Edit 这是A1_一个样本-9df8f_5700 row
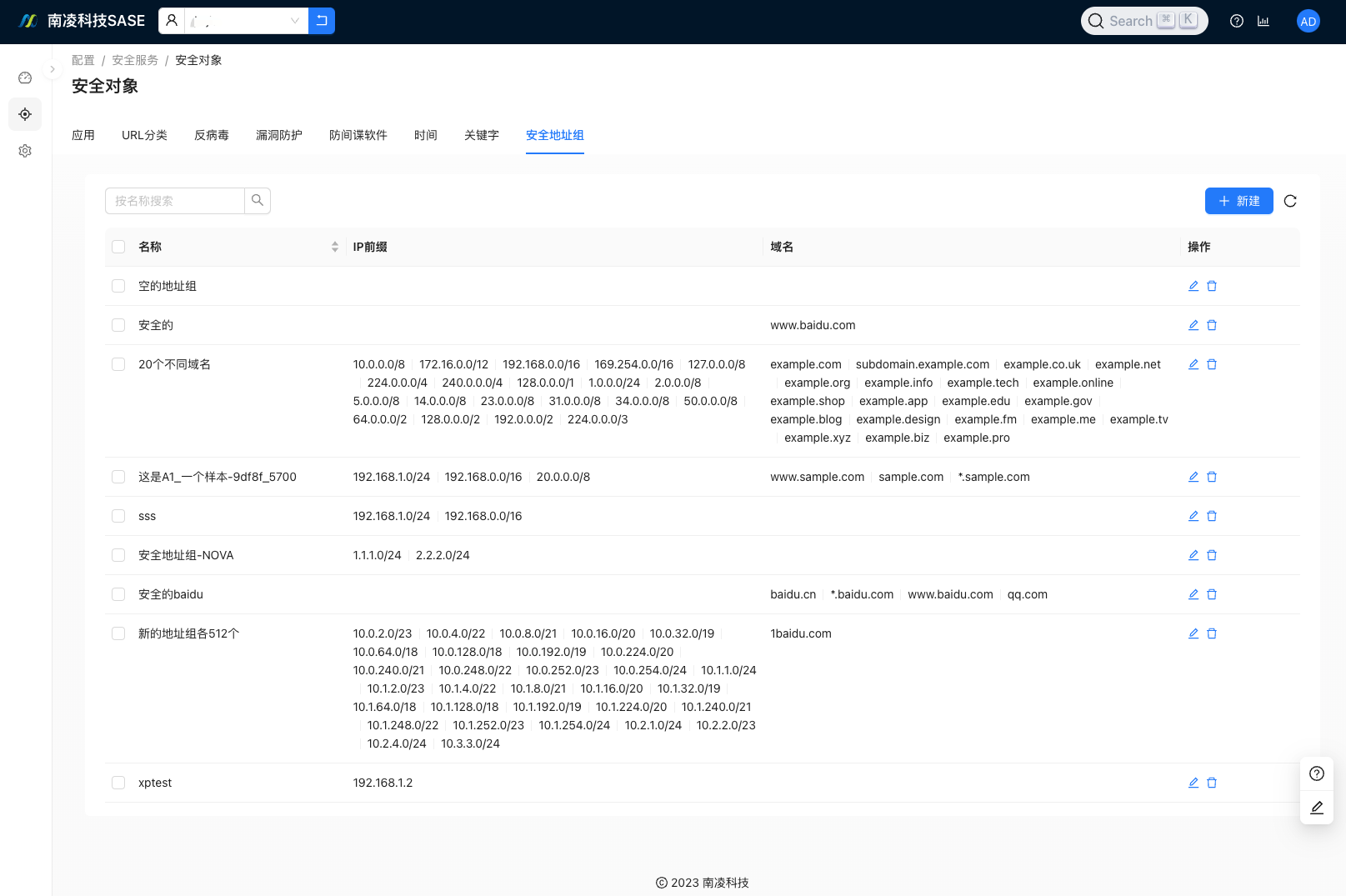 click(x=1193, y=477)
